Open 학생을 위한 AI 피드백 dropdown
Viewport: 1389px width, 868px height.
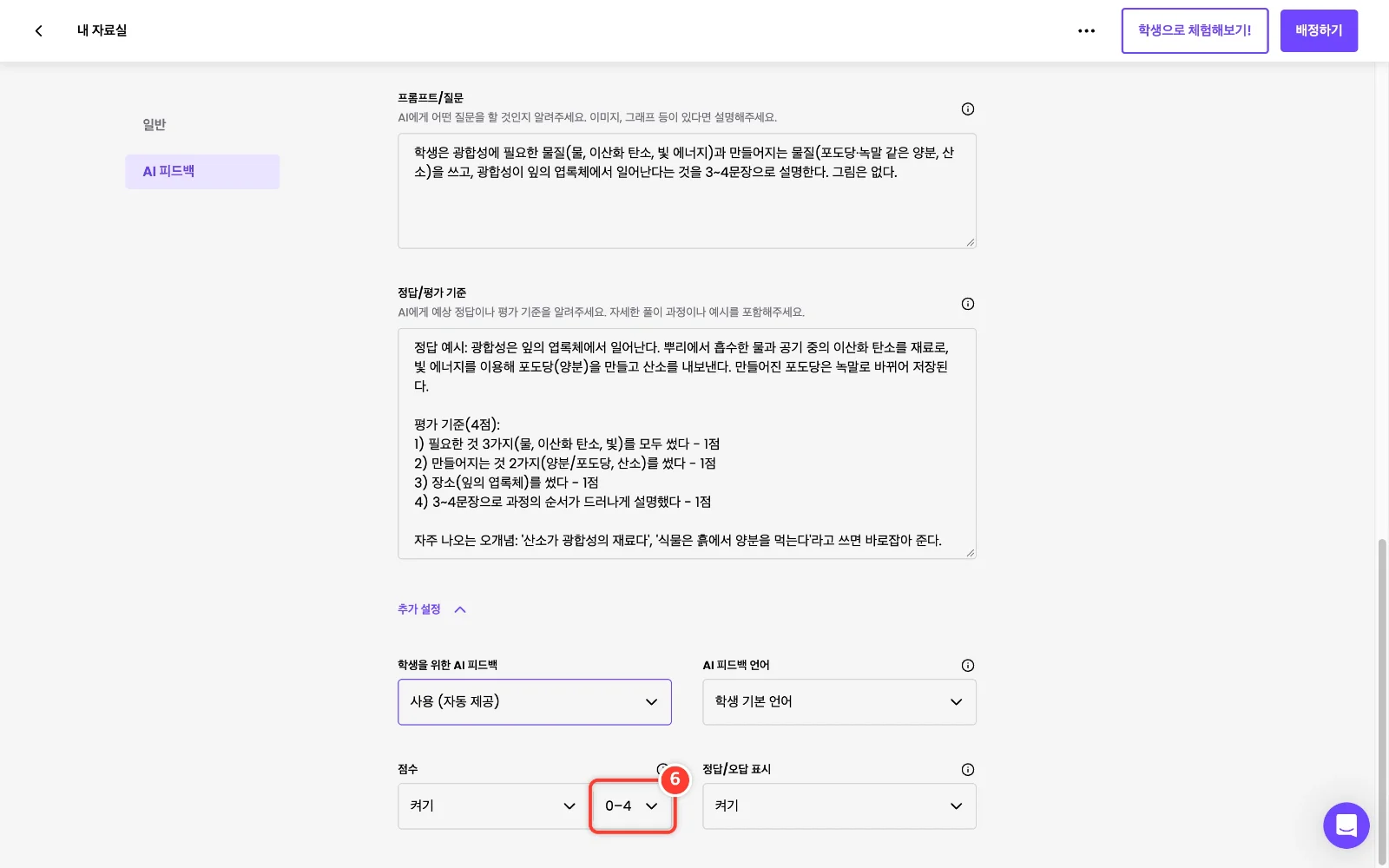click(535, 702)
